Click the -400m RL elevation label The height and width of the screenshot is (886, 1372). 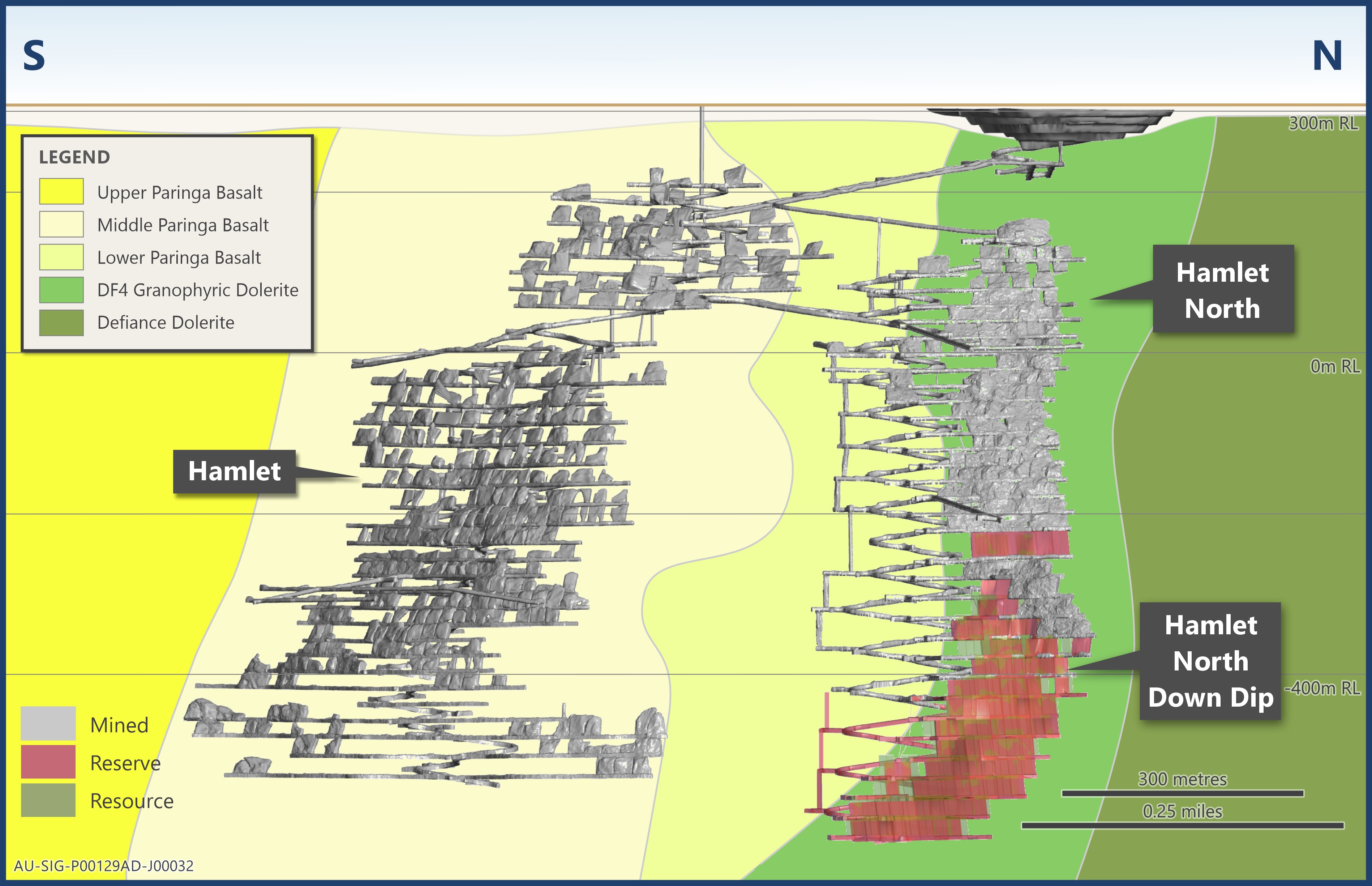click(1322, 688)
